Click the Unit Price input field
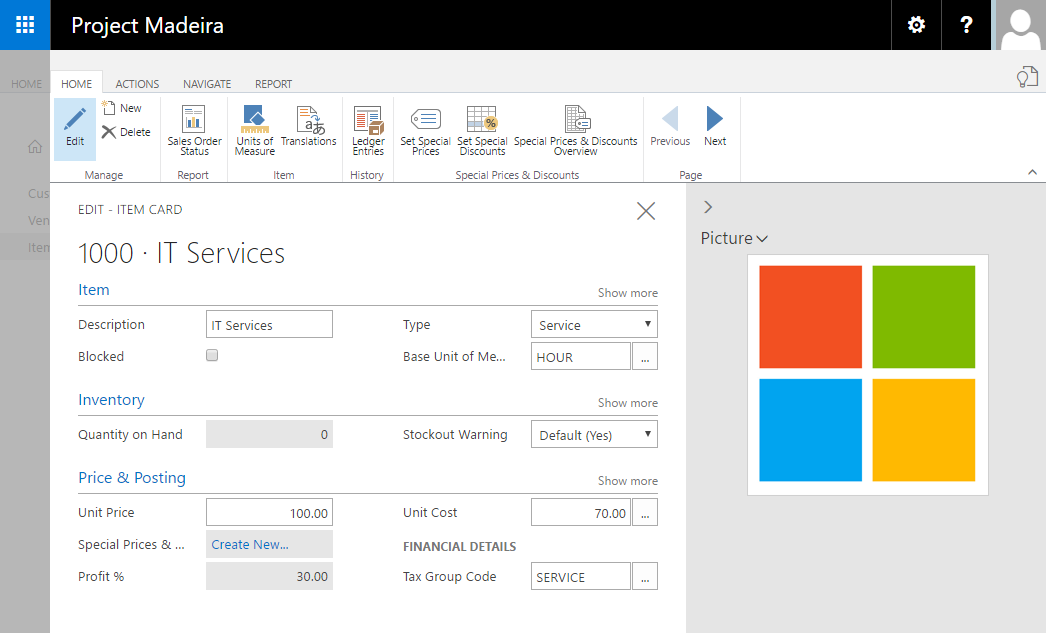Screen dimensions: 1046x633 [269, 513]
